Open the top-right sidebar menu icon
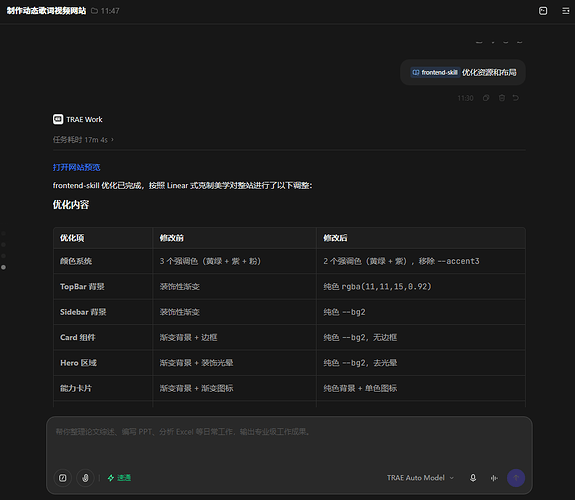This screenshot has height=500, width=575. [566, 11]
